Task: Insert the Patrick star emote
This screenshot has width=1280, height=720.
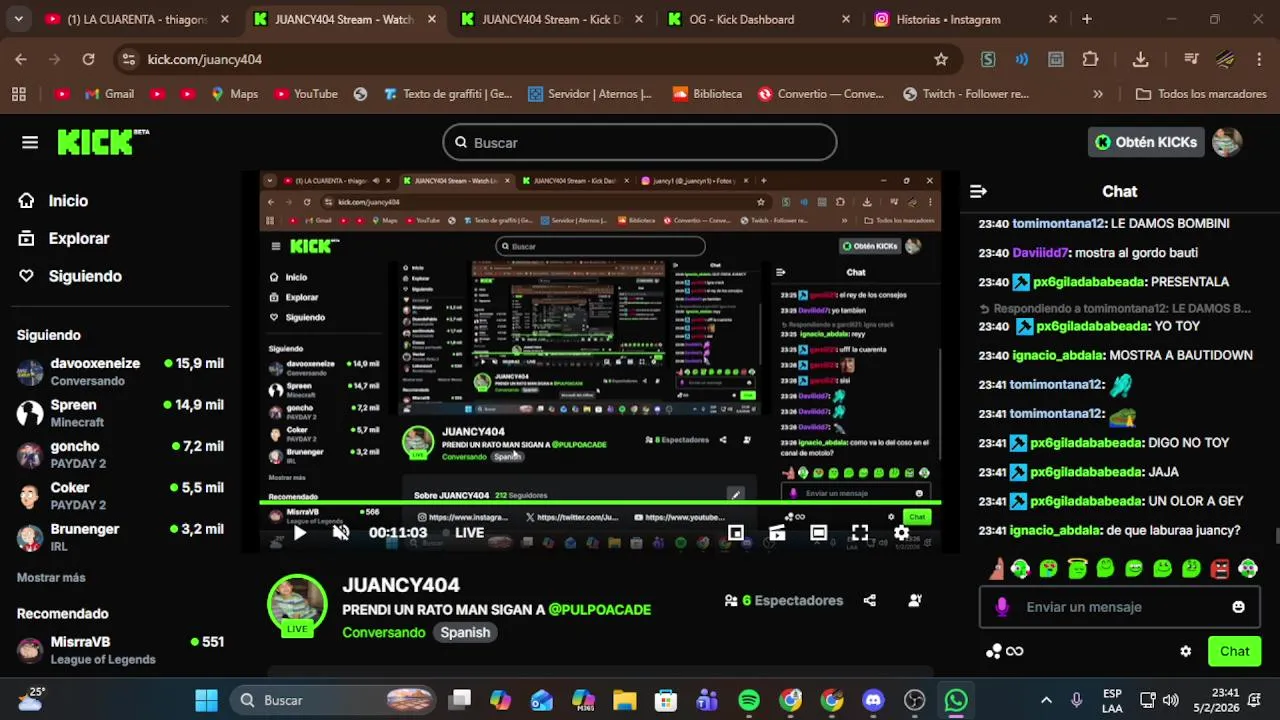Action: pyautogui.click(x=996, y=569)
